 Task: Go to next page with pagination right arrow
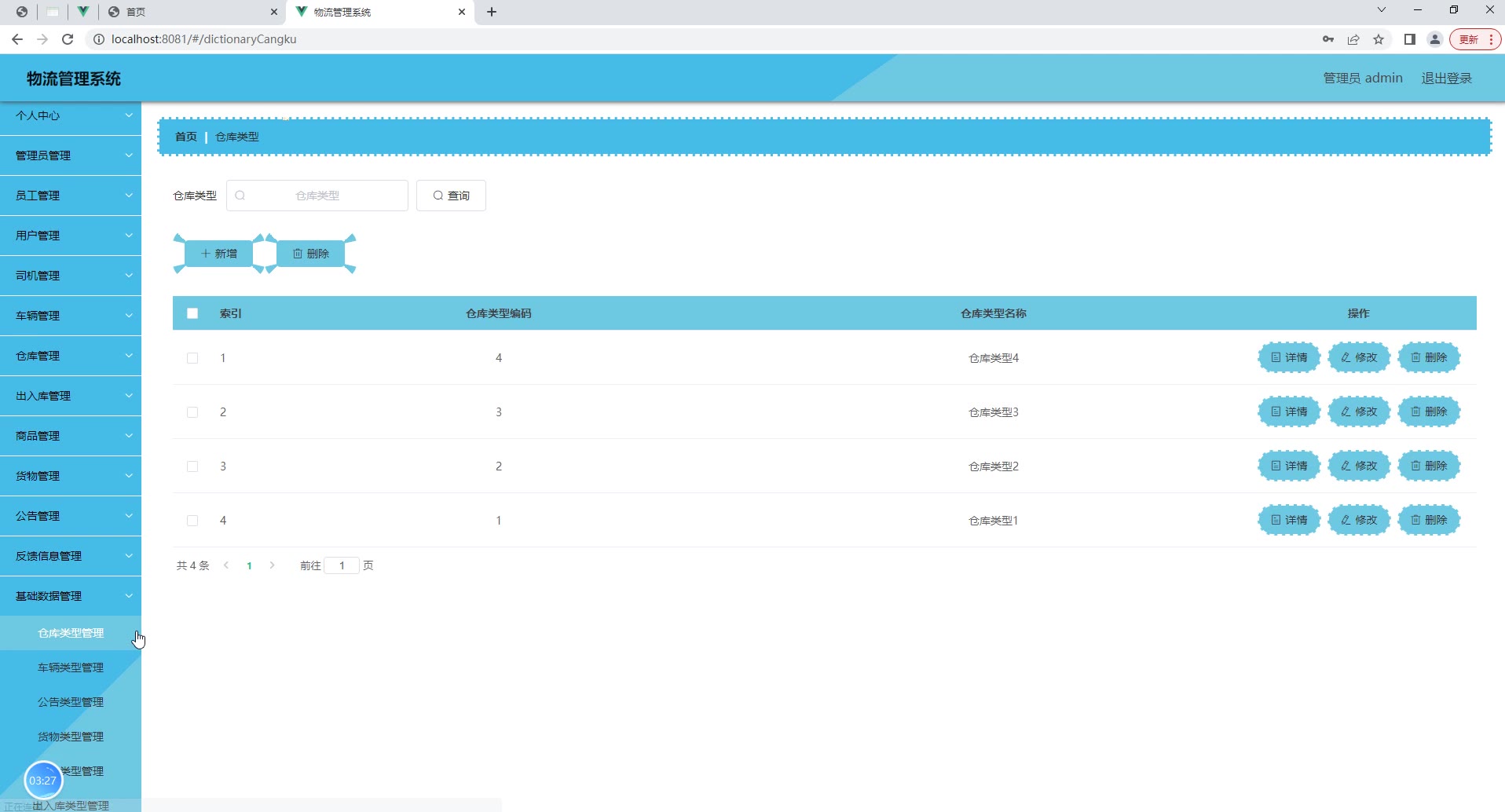[272, 565]
